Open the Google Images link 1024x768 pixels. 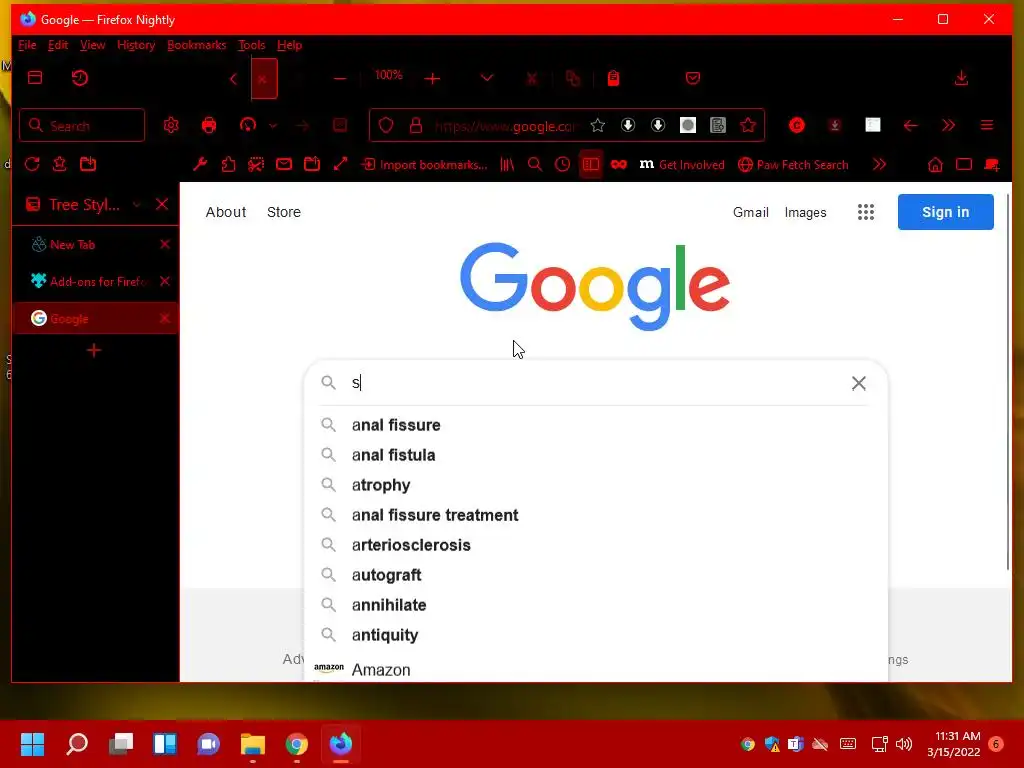click(x=805, y=212)
